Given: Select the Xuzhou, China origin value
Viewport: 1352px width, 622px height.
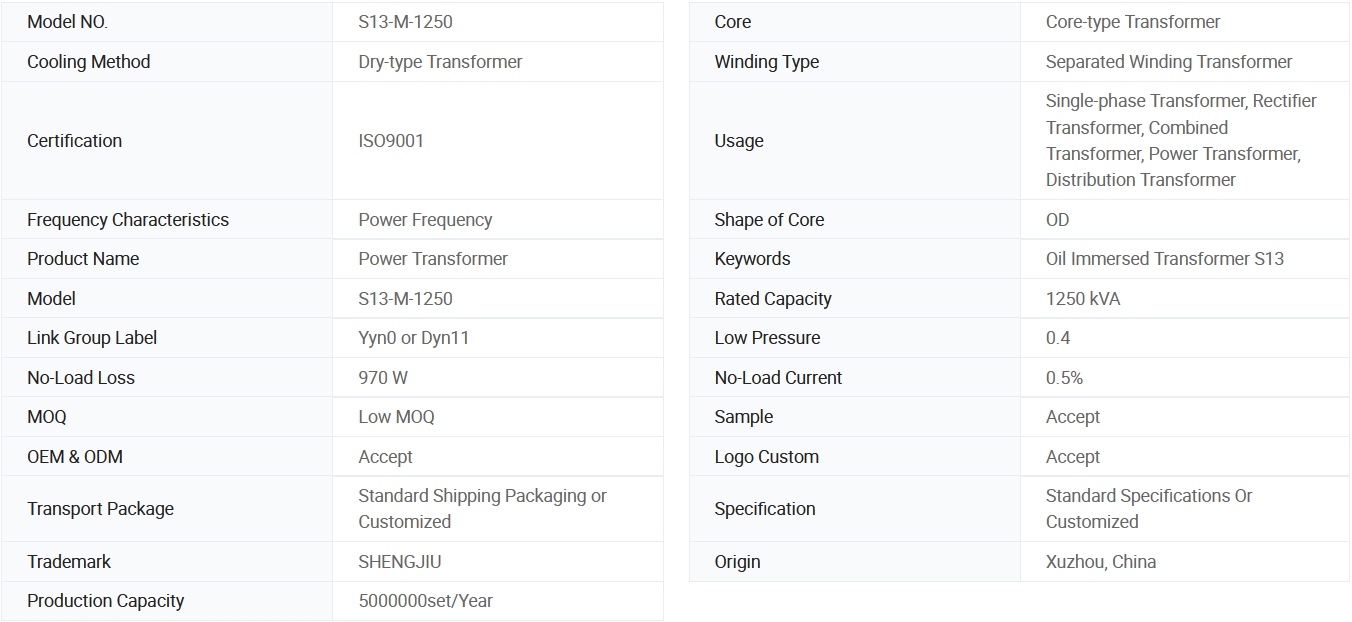Looking at the screenshot, I should click(1100, 562).
